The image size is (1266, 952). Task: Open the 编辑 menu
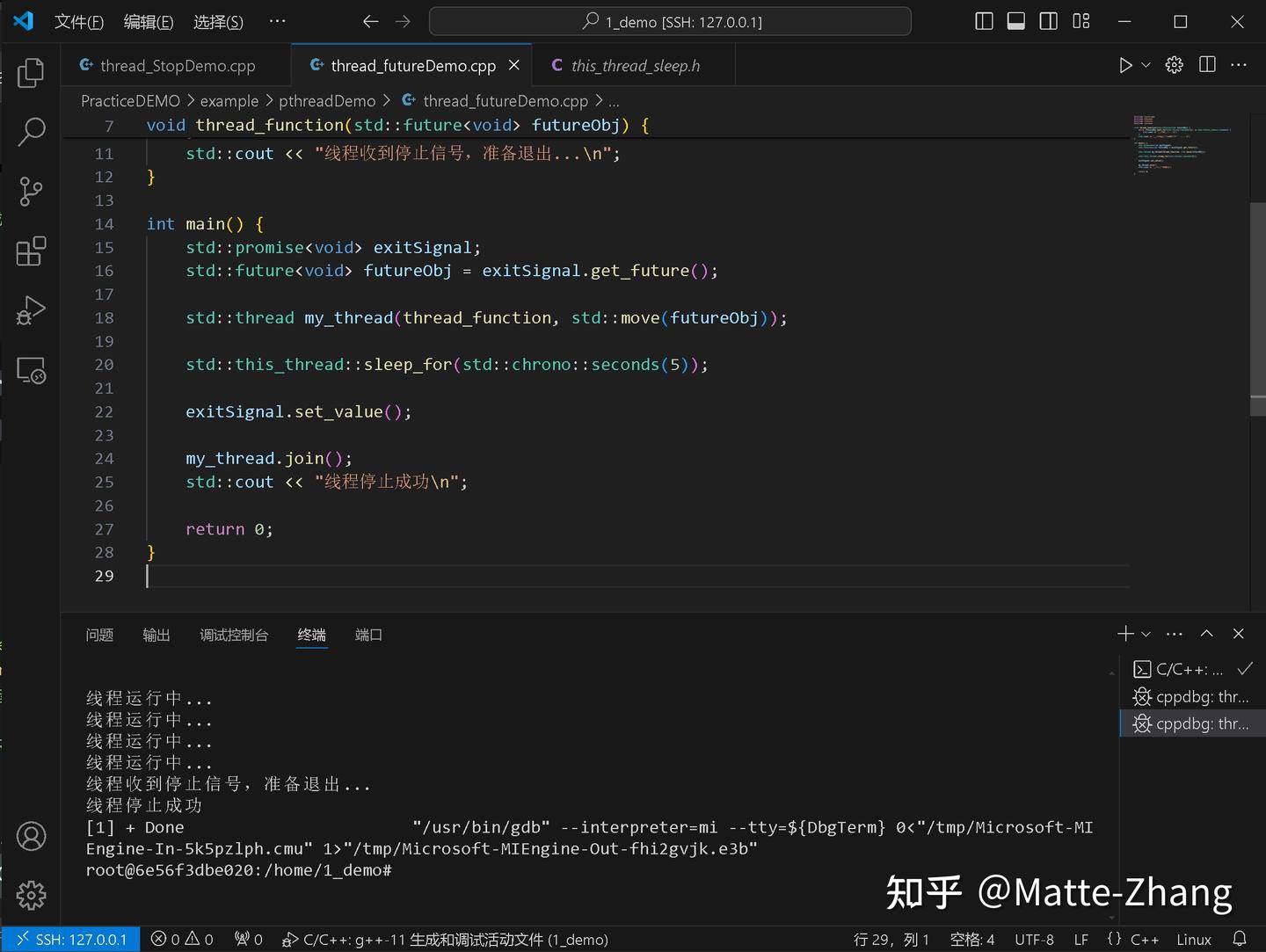[x=148, y=22]
